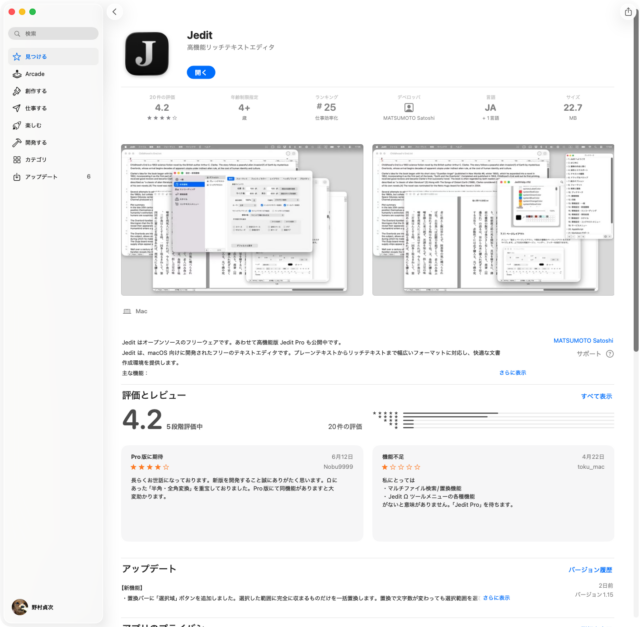The image size is (640, 627).
Task: Click the developer person icon
Action: (x=409, y=108)
